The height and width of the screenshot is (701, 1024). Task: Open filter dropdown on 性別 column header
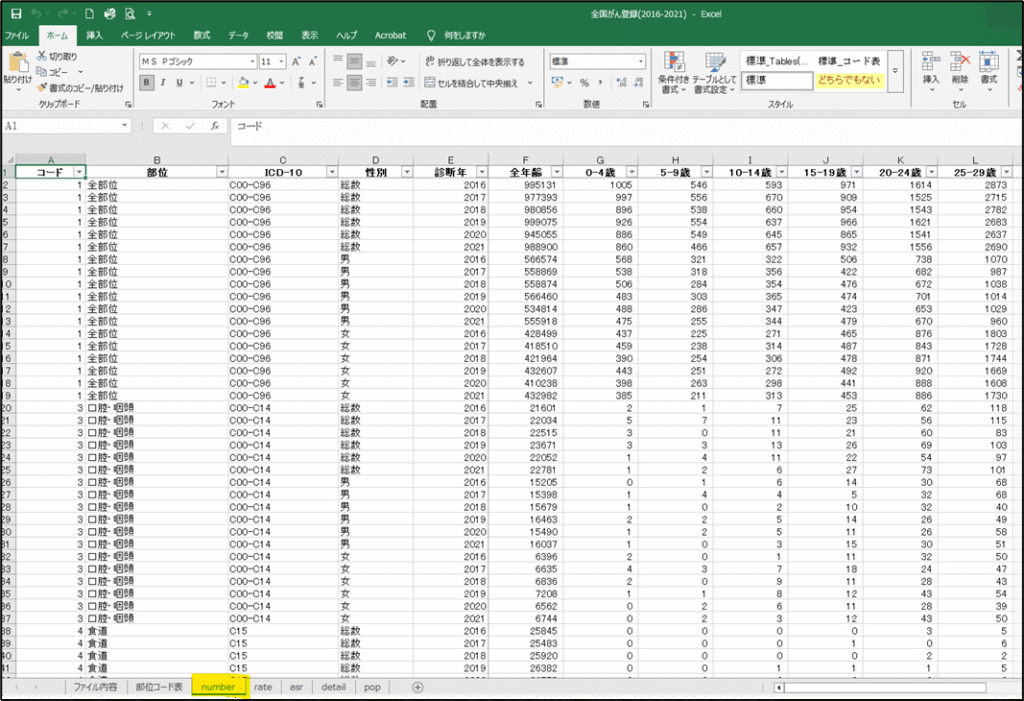pos(406,172)
